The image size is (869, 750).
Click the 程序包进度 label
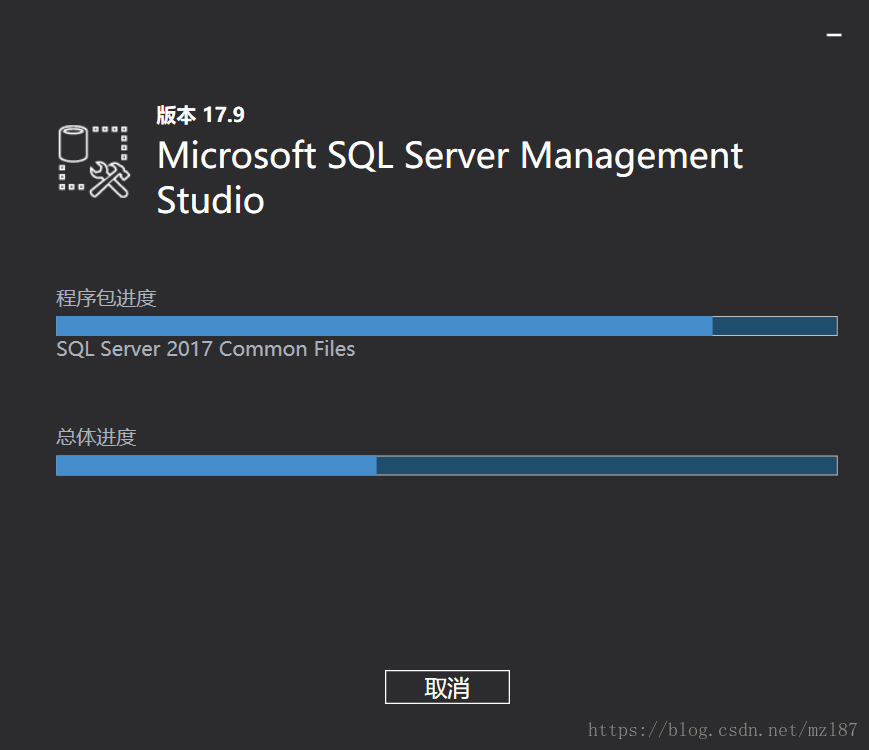pos(106,299)
